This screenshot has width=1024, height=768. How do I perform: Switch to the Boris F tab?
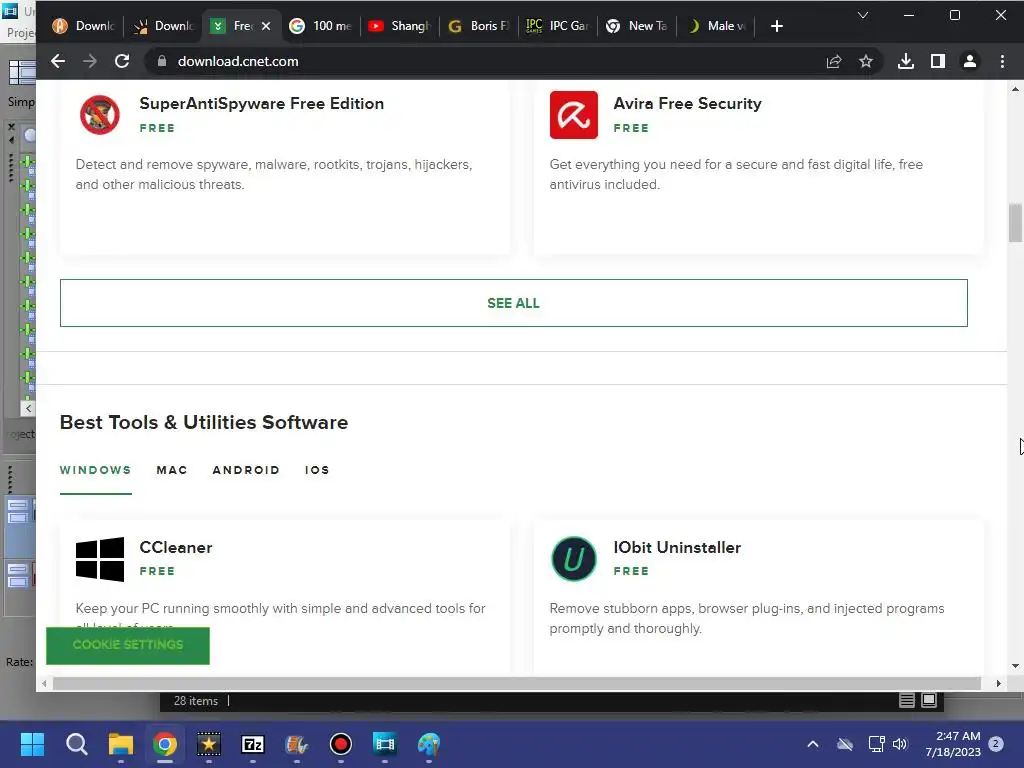pyautogui.click(x=479, y=26)
